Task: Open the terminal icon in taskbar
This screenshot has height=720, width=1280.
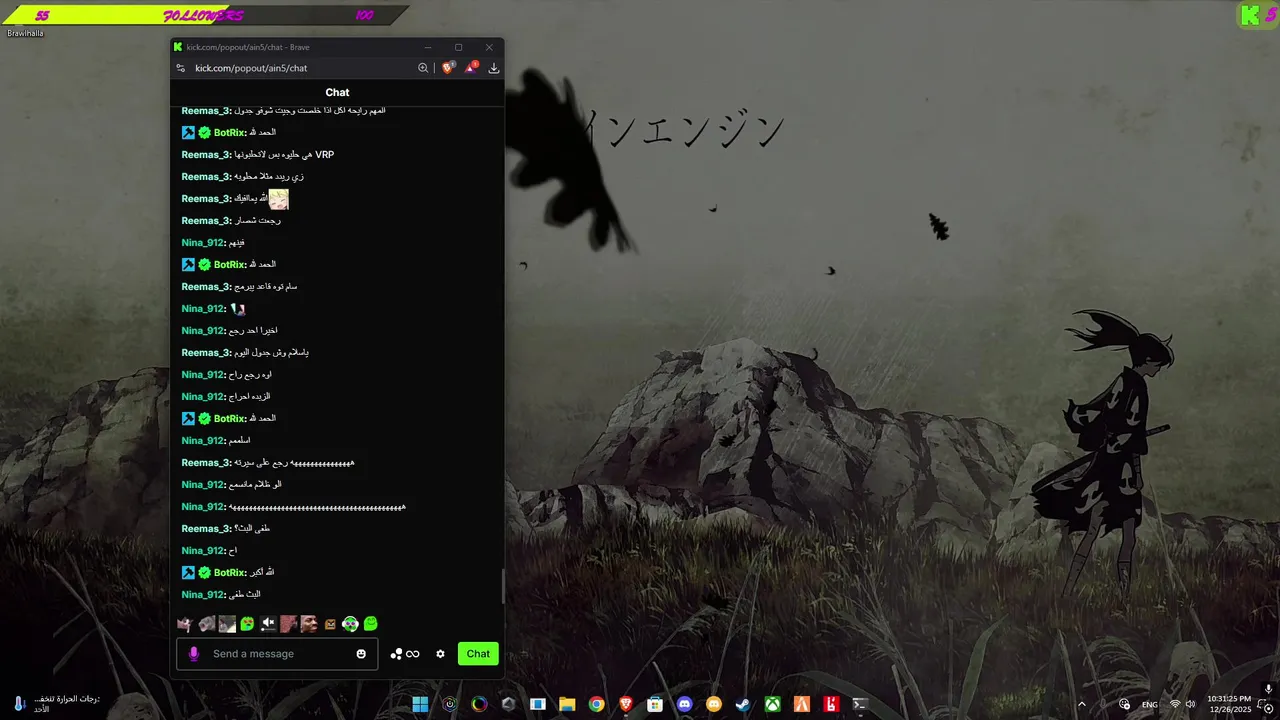Action: click(860, 704)
